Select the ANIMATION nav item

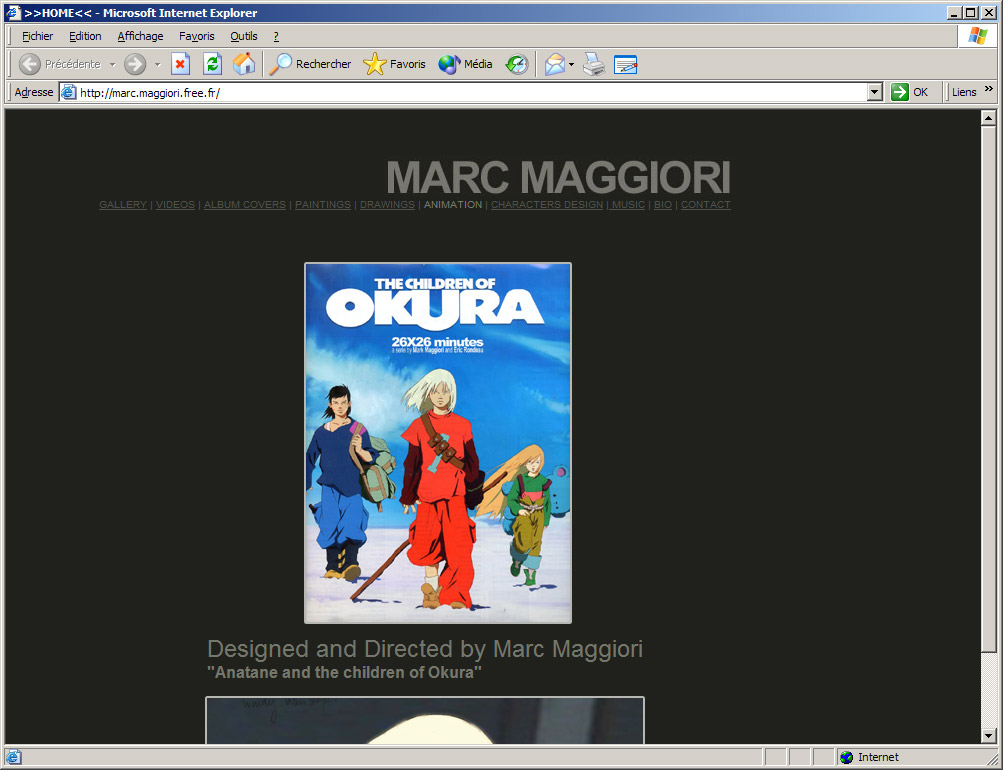click(x=453, y=205)
